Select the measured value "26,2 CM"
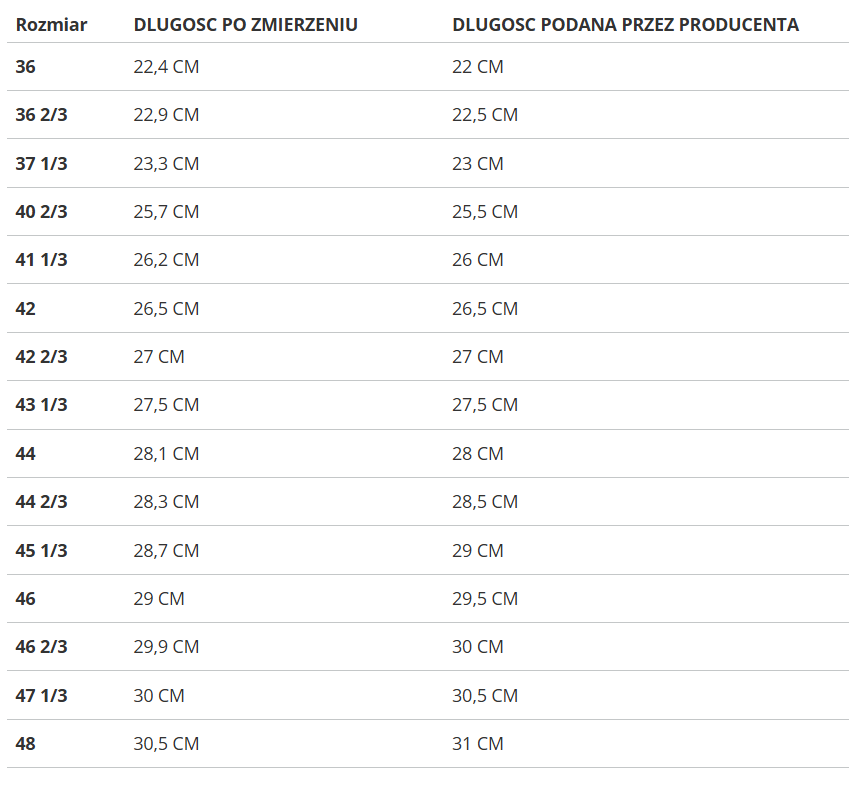Screen dimensions: 849x806 click(166, 260)
